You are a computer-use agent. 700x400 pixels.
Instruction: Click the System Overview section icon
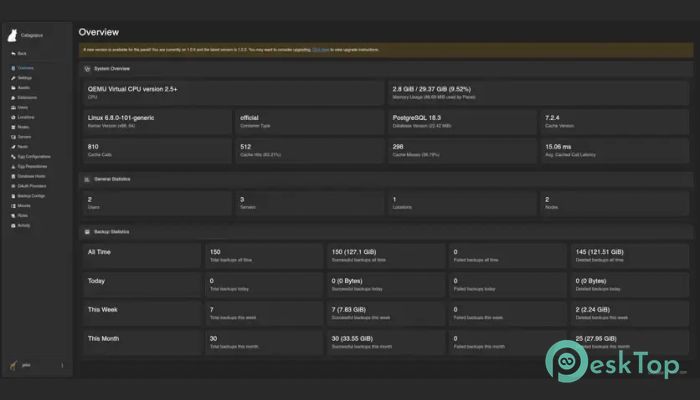[88, 69]
